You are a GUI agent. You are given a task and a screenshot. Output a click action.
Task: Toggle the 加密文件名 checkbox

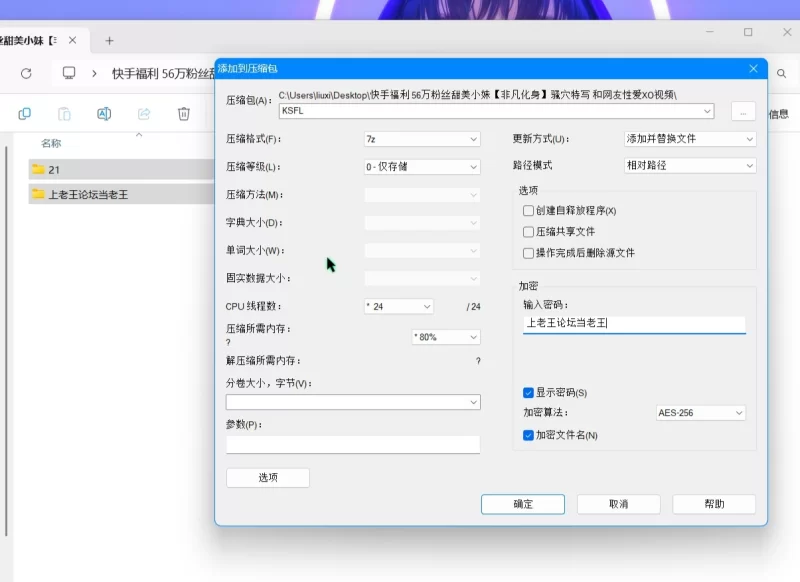click(x=528, y=435)
